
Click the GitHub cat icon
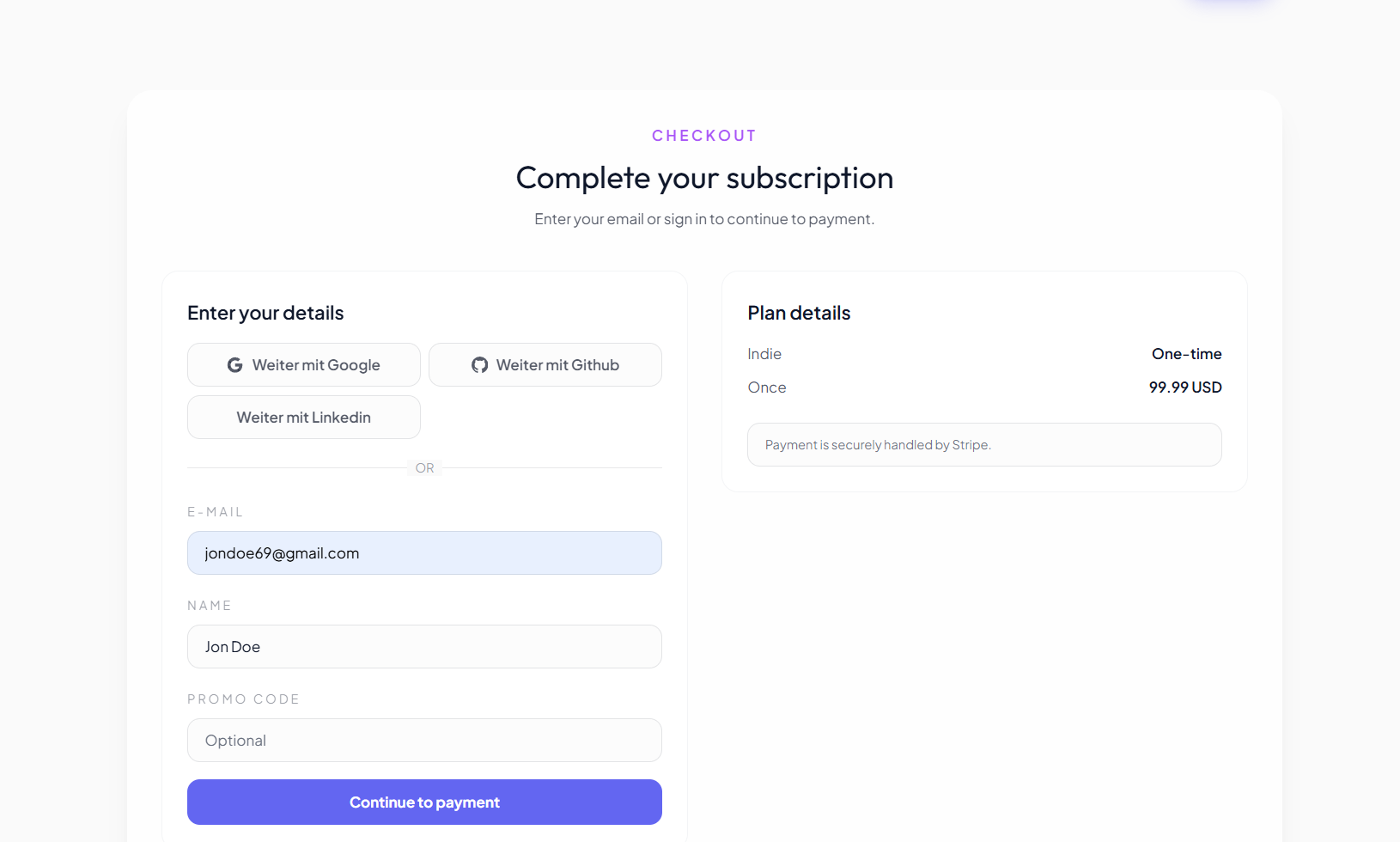point(478,364)
